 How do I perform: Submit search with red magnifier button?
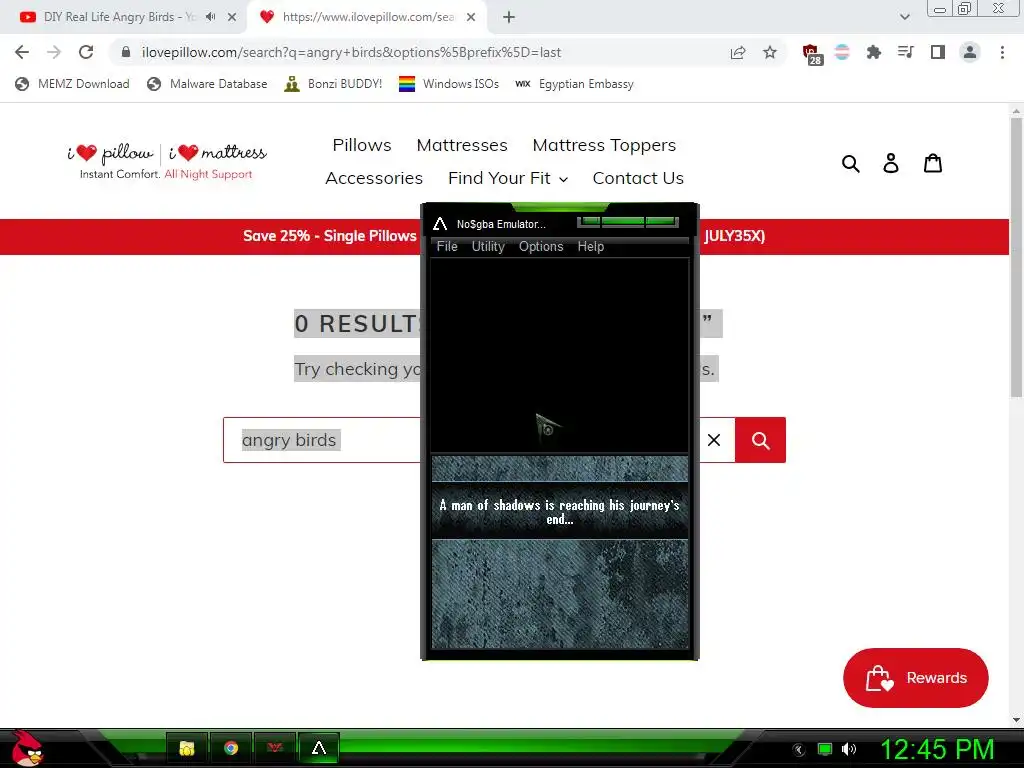(760, 440)
